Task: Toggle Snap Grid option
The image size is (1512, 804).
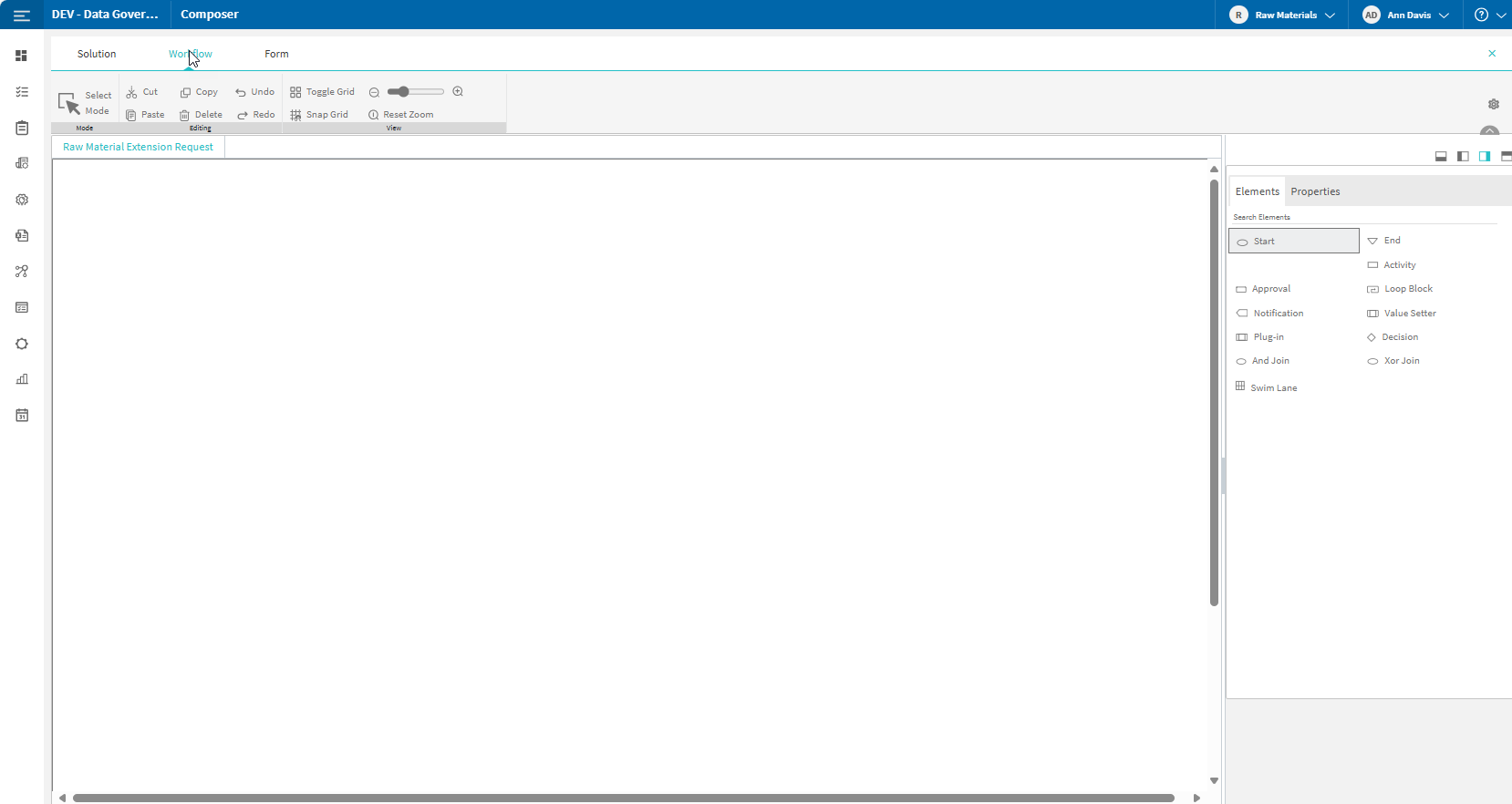Action: [319, 115]
